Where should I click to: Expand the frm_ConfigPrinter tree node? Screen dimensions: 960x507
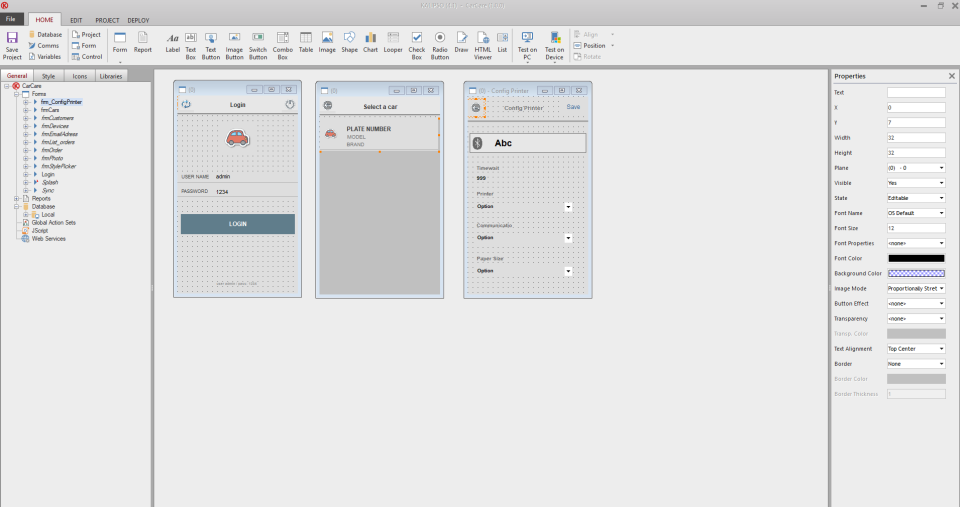(x=26, y=102)
